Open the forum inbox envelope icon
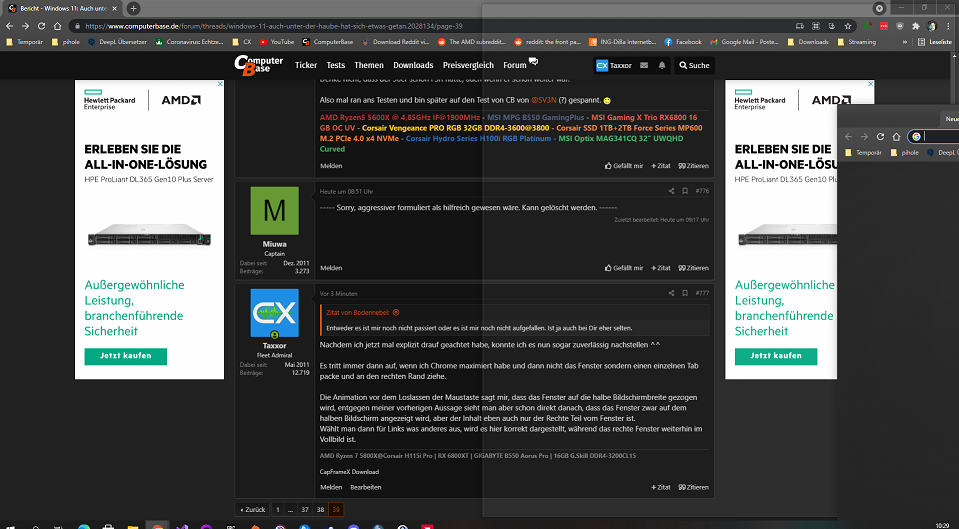Image resolution: width=959 pixels, height=529 pixels. [x=644, y=65]
